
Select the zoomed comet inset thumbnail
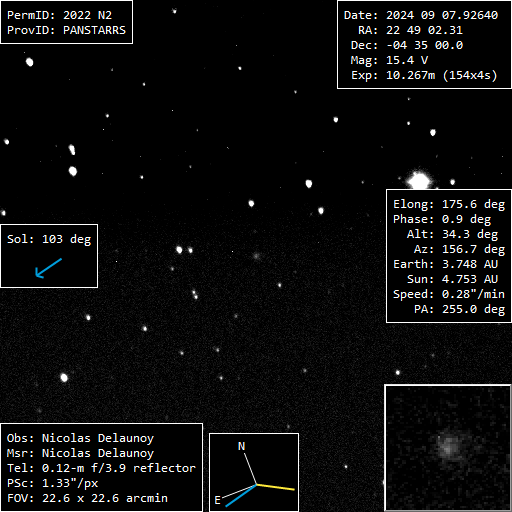(448, 448)
